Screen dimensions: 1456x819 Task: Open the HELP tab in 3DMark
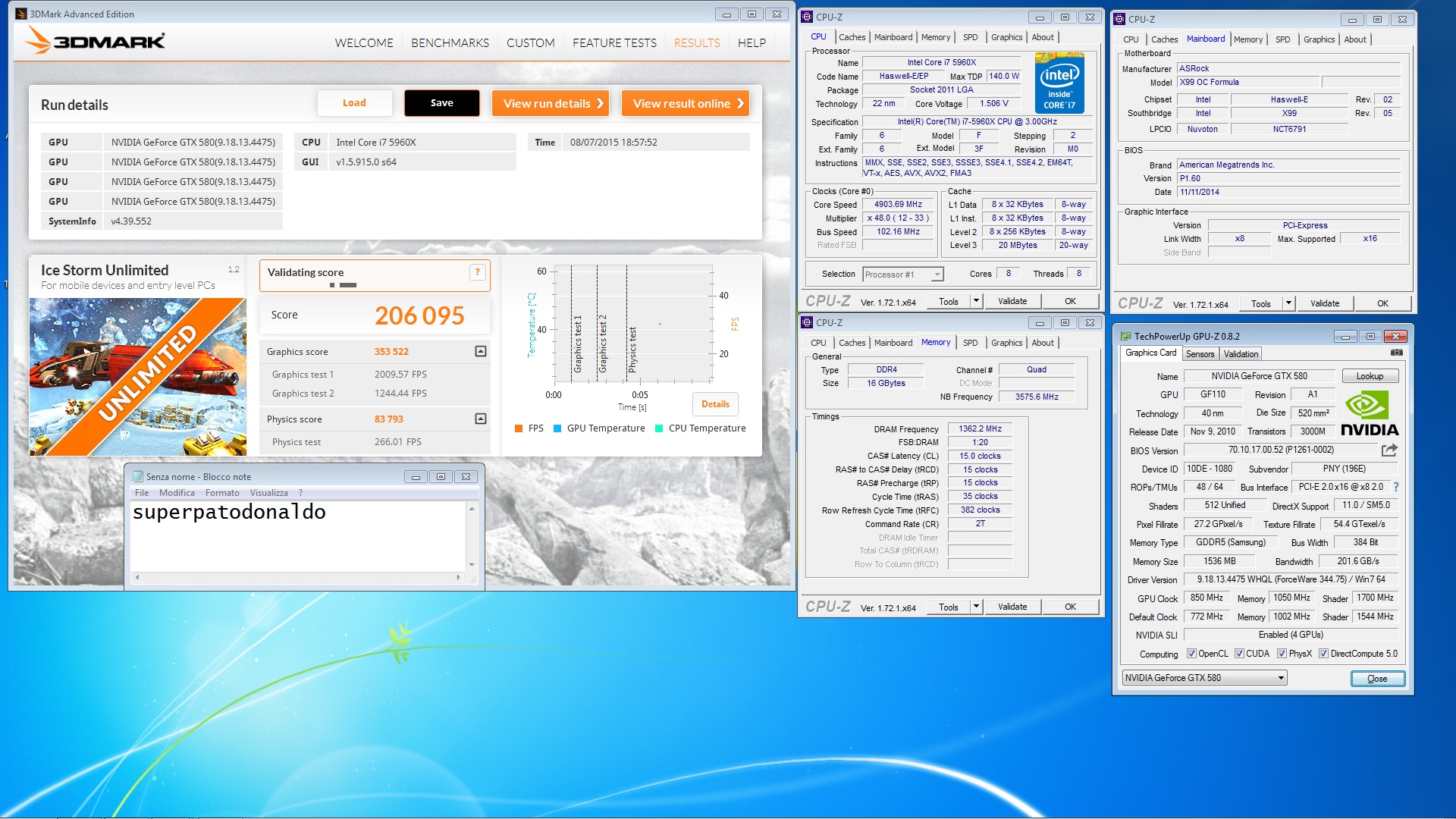tap(752, 43)
